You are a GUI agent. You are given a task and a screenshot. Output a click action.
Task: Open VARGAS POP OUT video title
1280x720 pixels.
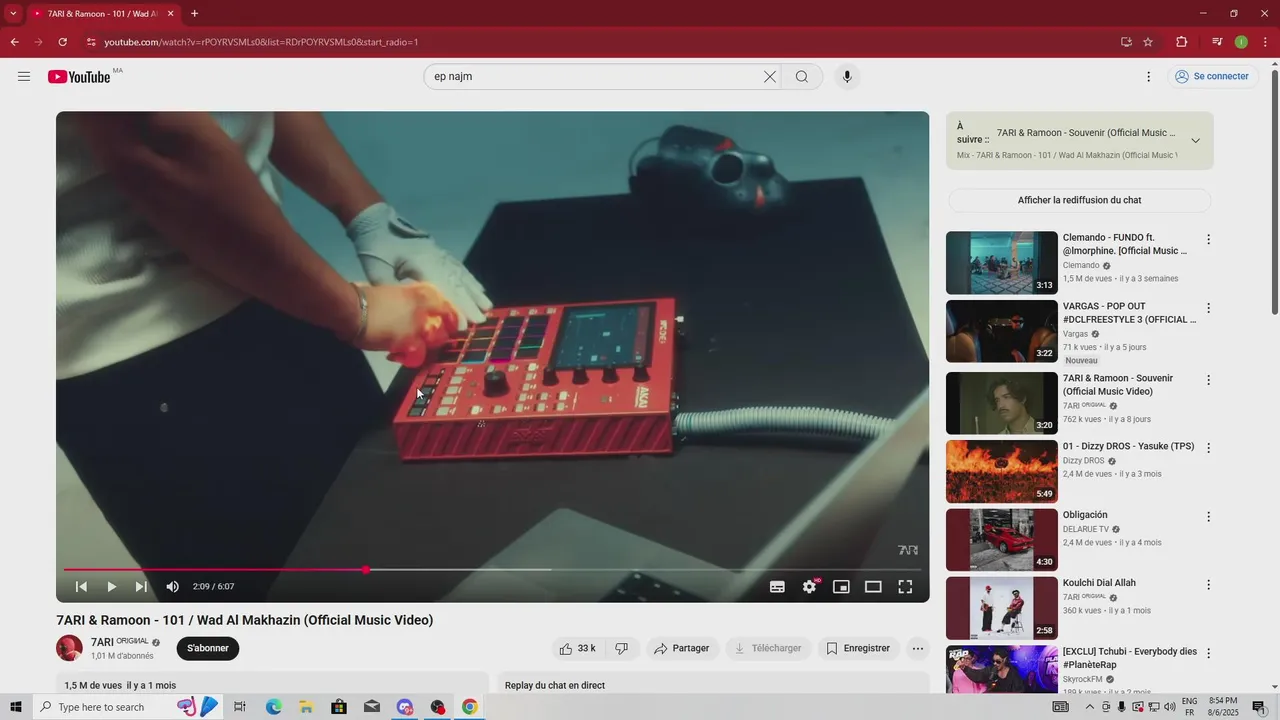tap(1129, 313)
